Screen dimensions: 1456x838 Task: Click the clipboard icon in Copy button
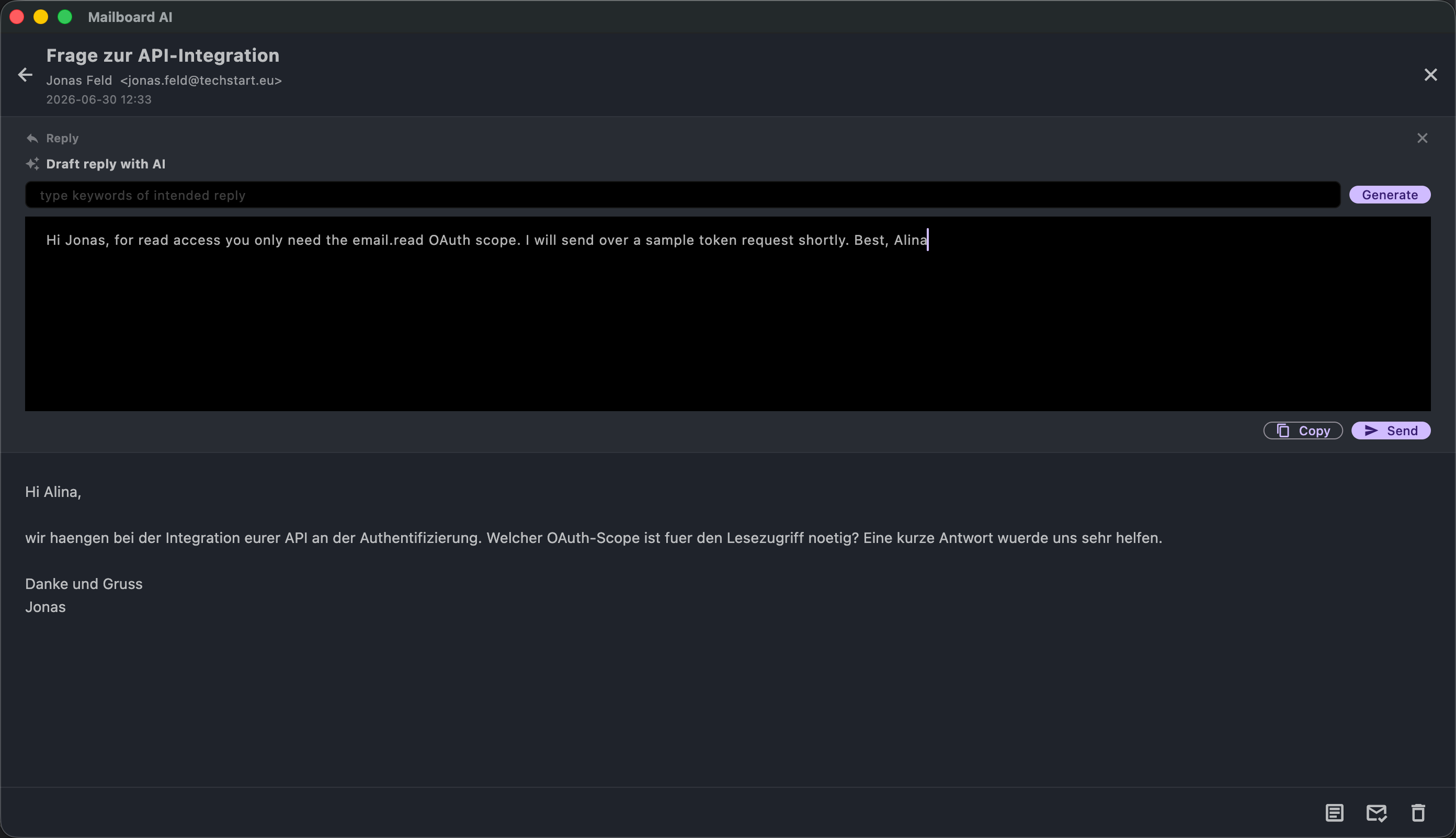click(1282, 431)
